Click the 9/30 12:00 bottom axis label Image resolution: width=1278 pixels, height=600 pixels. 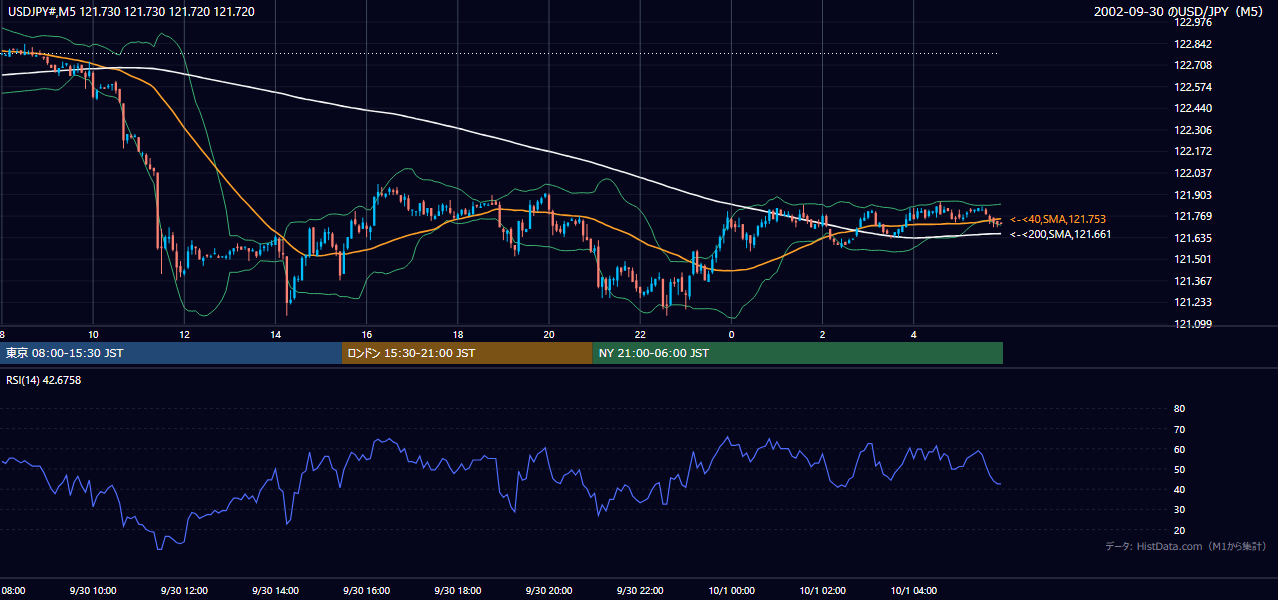pos(184,591)
